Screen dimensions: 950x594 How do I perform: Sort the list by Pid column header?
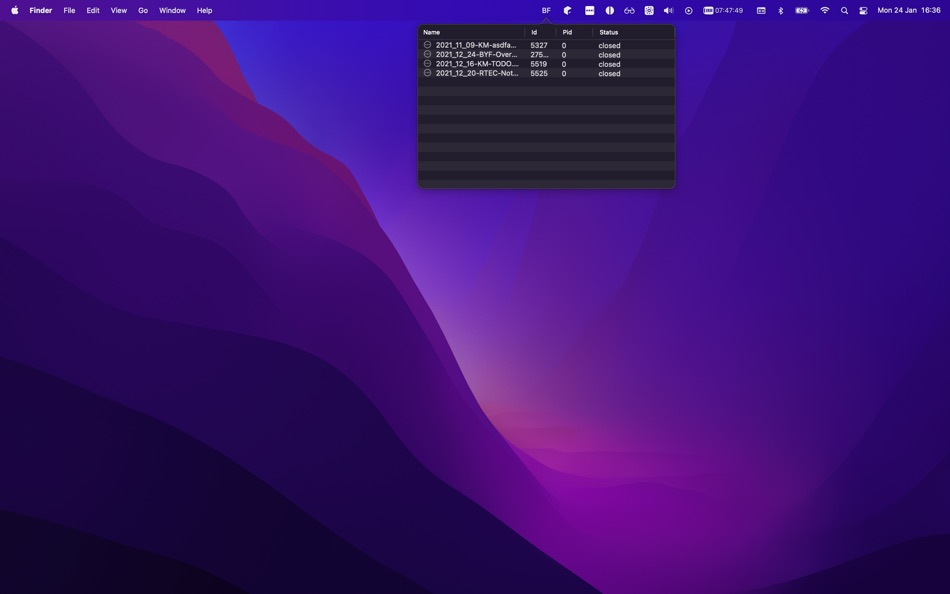[x=574, y=32]
